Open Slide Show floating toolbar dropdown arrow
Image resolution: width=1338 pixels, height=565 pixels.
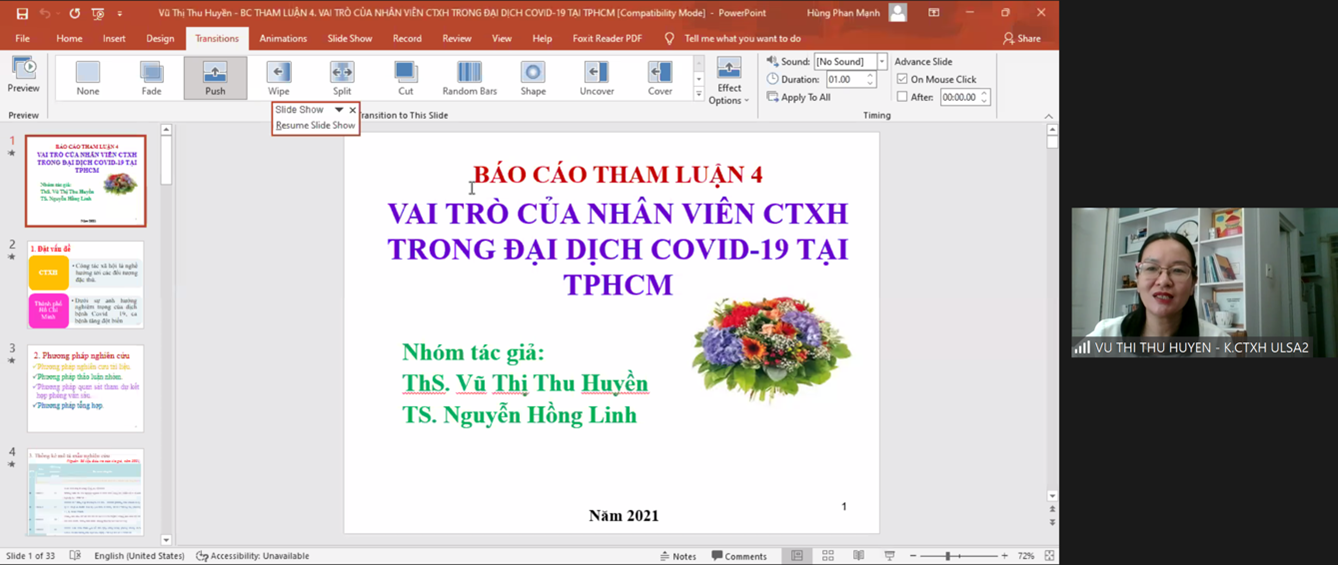pos(339,110)
